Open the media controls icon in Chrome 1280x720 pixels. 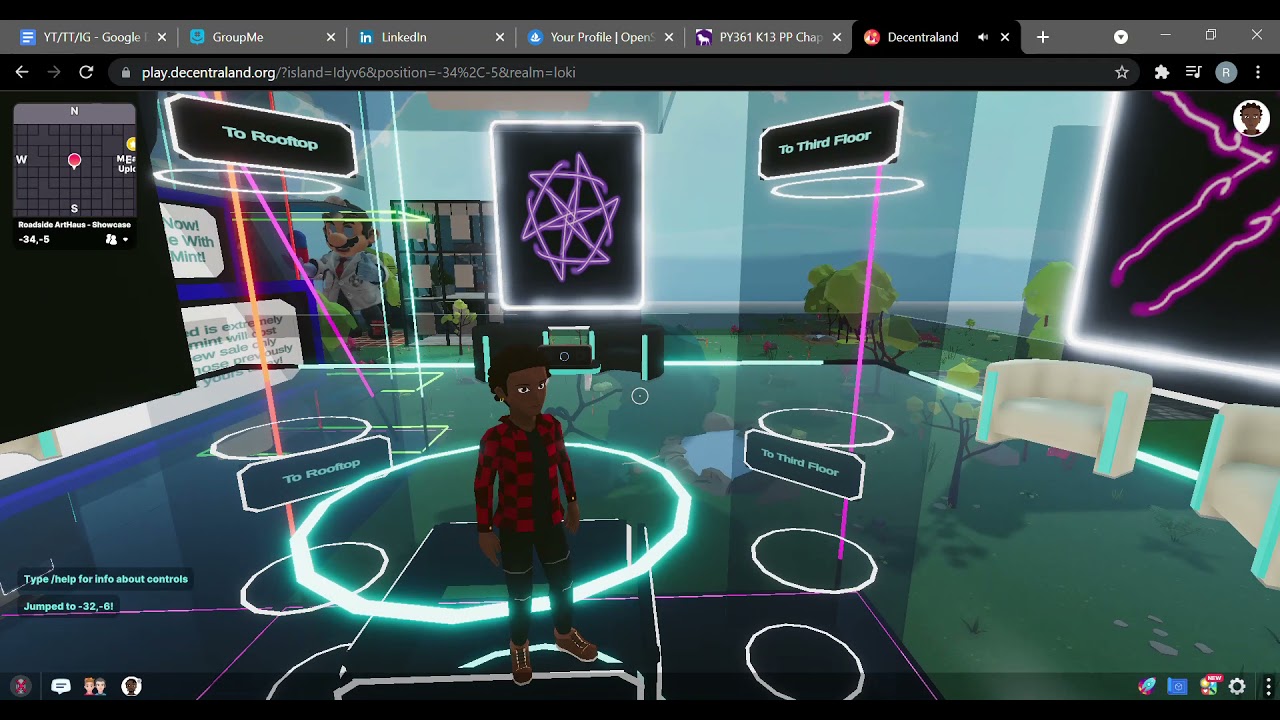point(1193,72)
